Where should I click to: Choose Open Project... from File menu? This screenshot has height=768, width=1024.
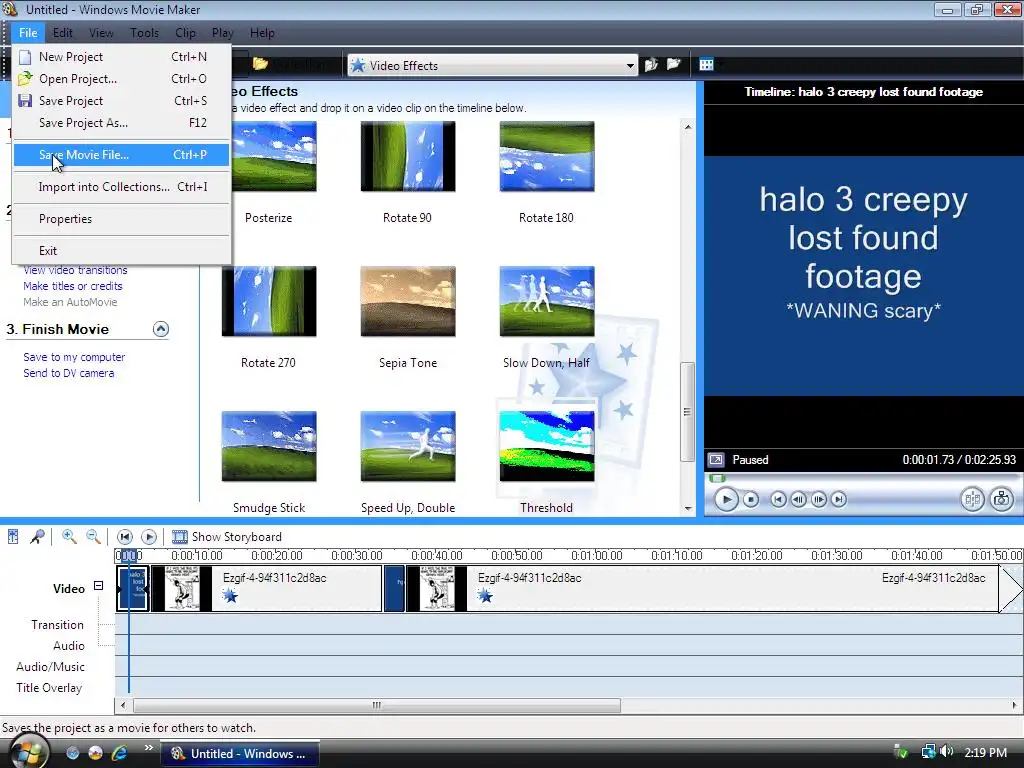click(x=121, y=79)
